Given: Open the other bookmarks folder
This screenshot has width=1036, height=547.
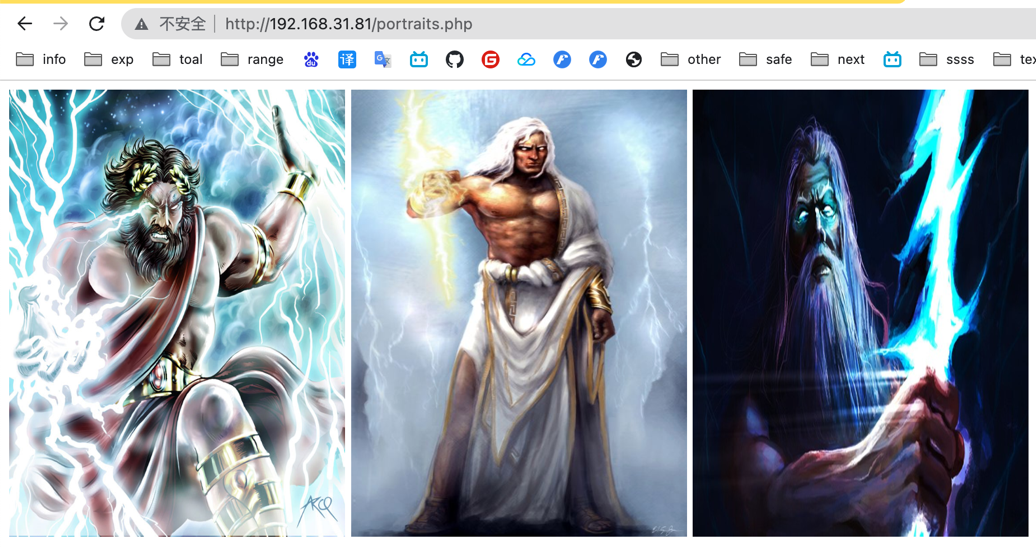Looking at the screenshot, I should click(x=691, y=60).
